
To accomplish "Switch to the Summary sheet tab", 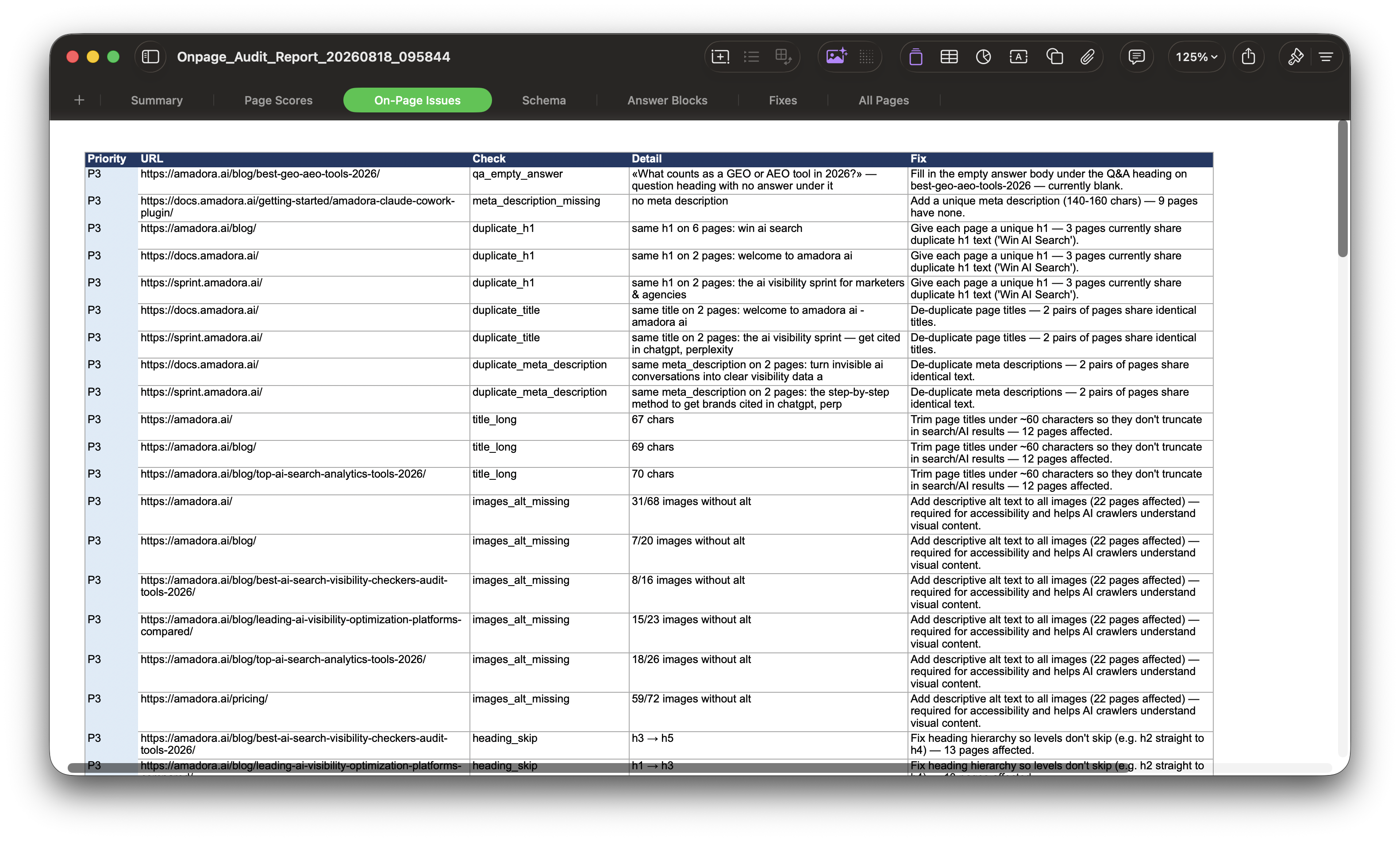I will 157,100.
